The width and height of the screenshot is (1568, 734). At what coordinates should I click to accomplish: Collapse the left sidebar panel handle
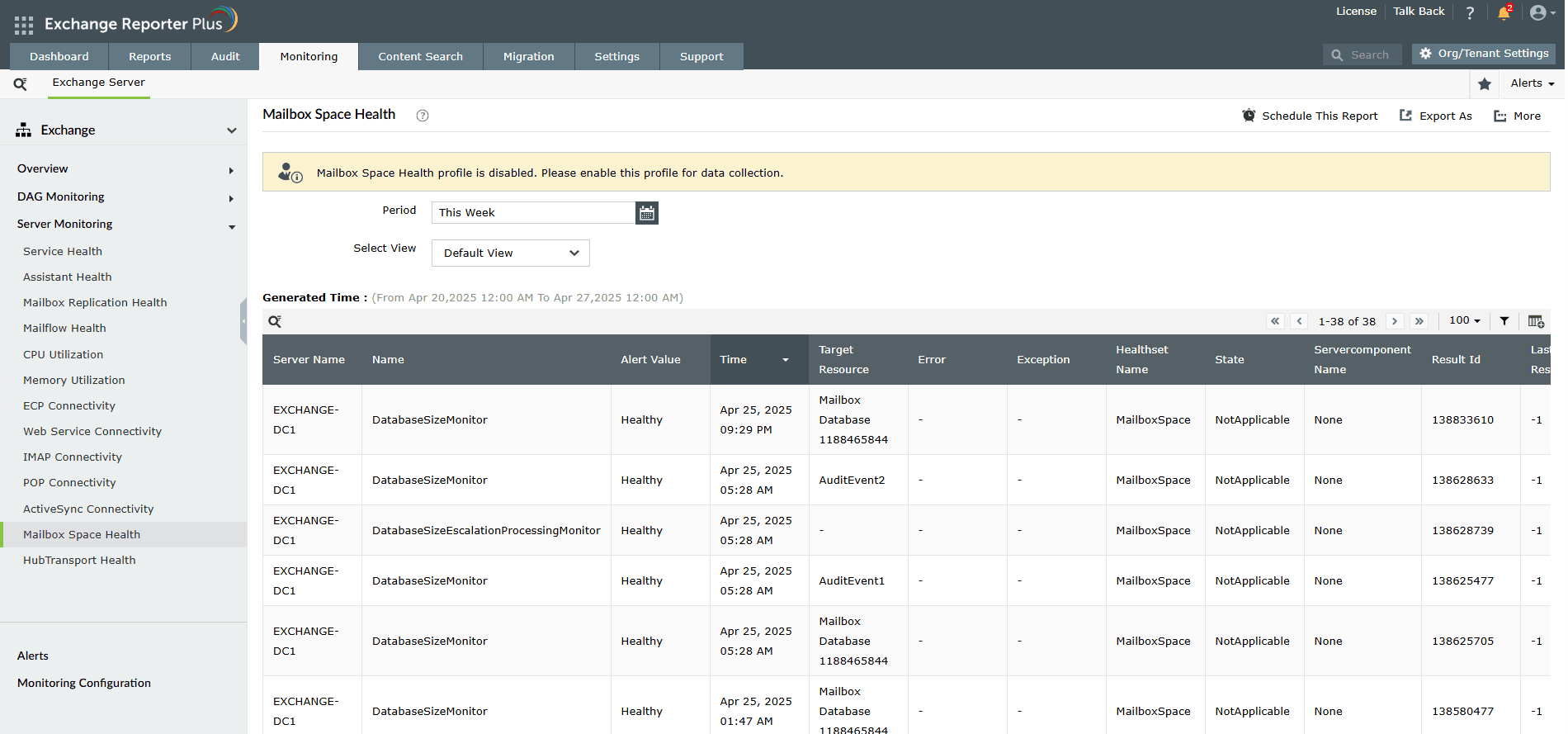[243, 321]
